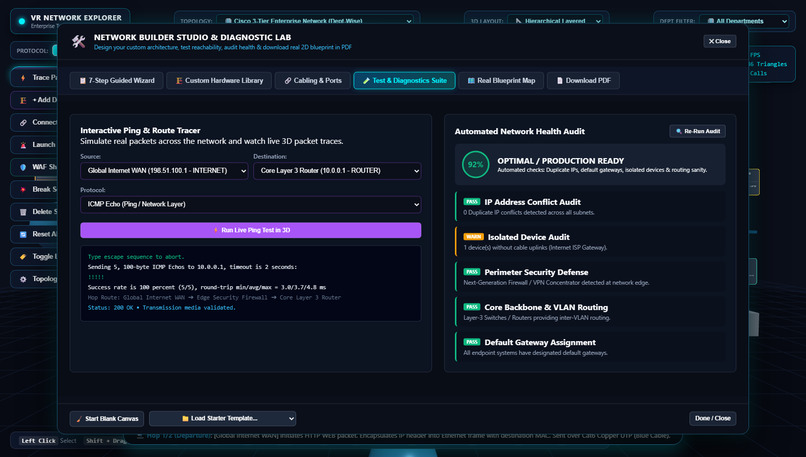Click 'Success rate is 100 percent' terminal line
This screenshot has height=457, width=806.
coord(207,287)
